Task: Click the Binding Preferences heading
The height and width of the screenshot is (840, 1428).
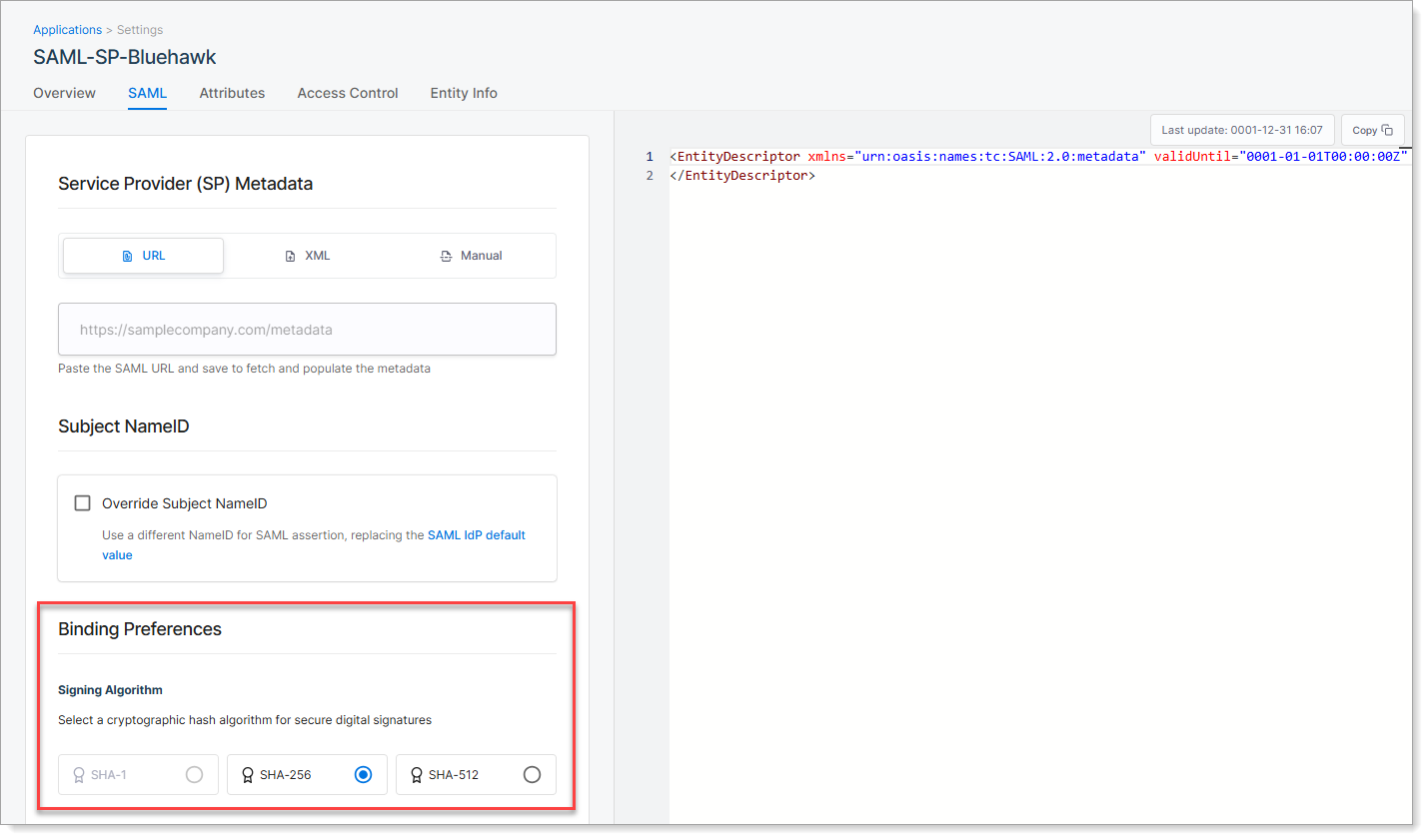Action: click(x=140, y=629)
